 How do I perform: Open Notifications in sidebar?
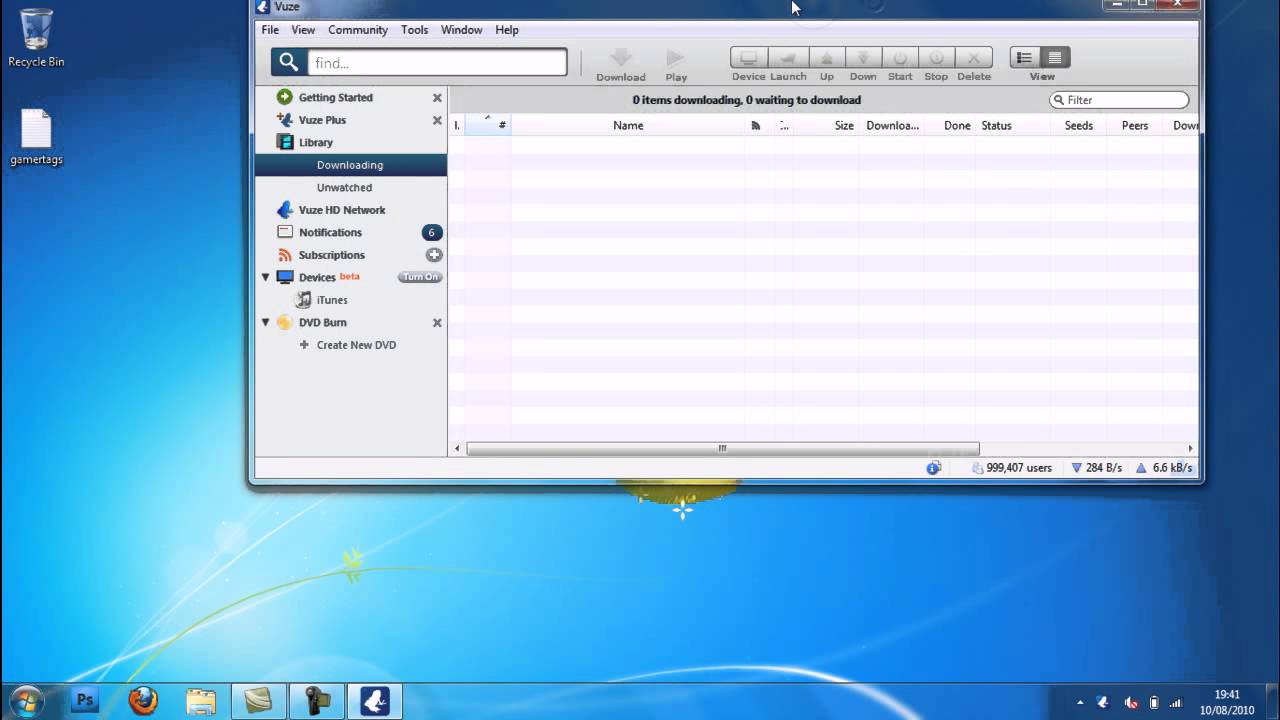[x=330, y=232]
